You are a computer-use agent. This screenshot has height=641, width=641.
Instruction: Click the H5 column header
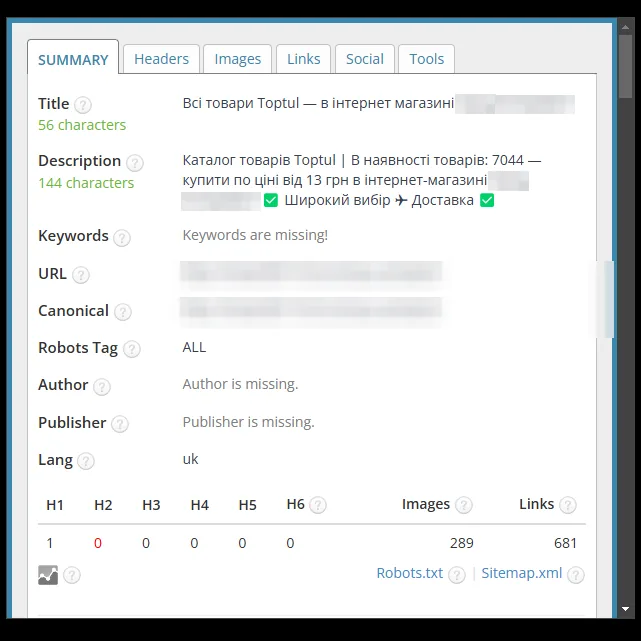click(247, 505)
